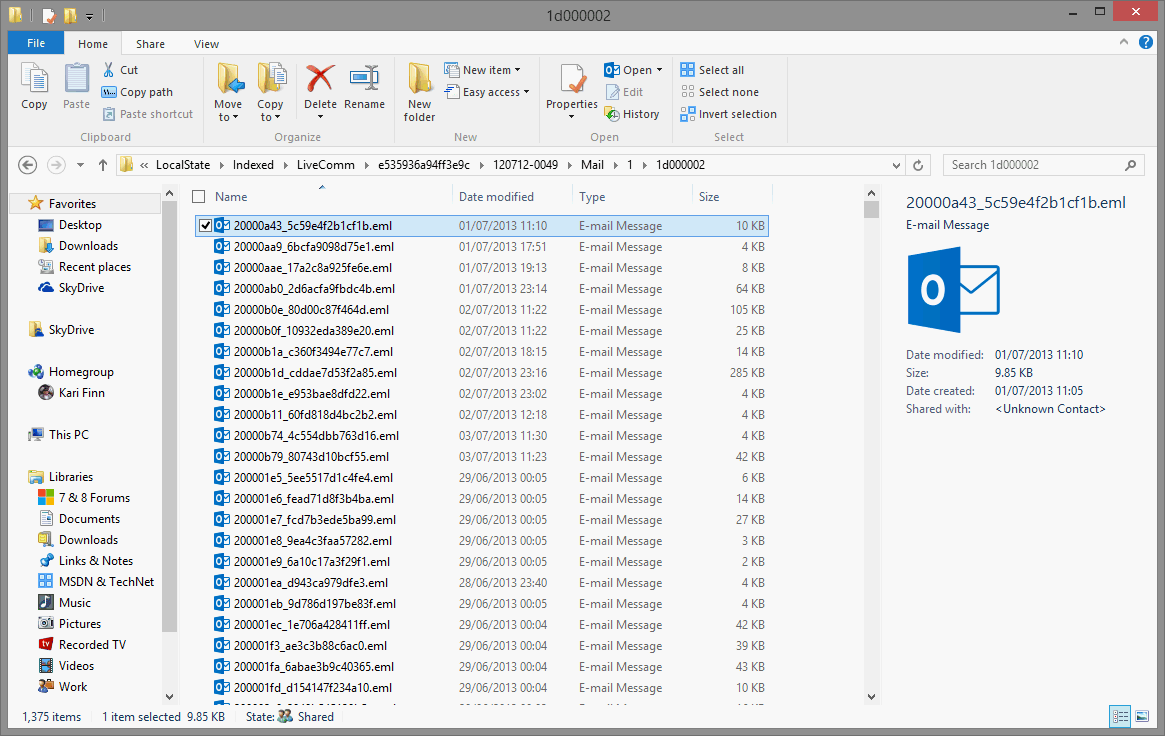Click Select none in ribbon
This screenshot has height=736, width=1165.
point(720,92)
